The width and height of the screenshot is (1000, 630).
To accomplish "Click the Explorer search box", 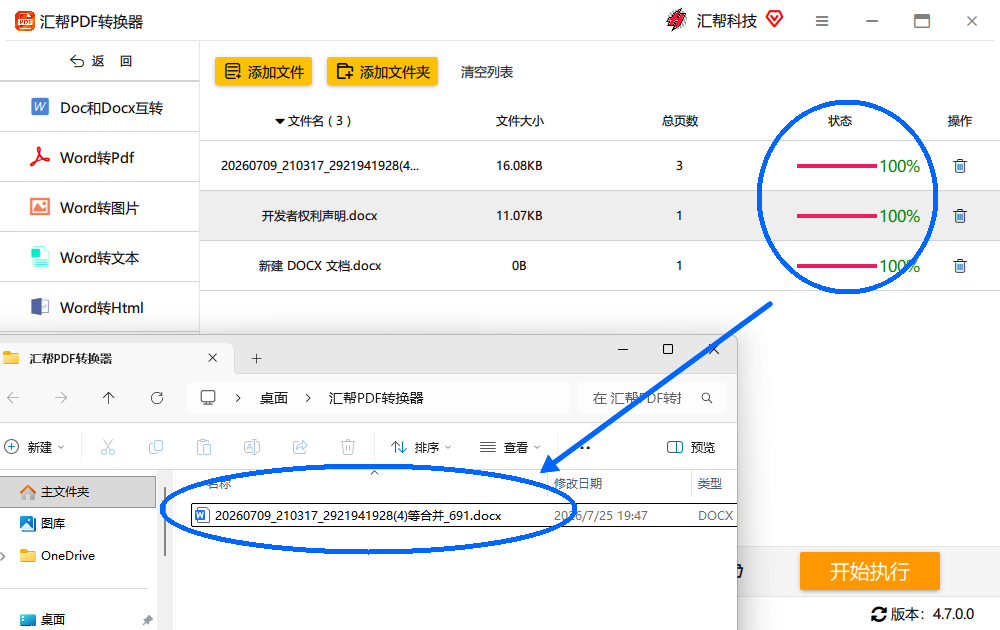I will (x=651, y=398).
